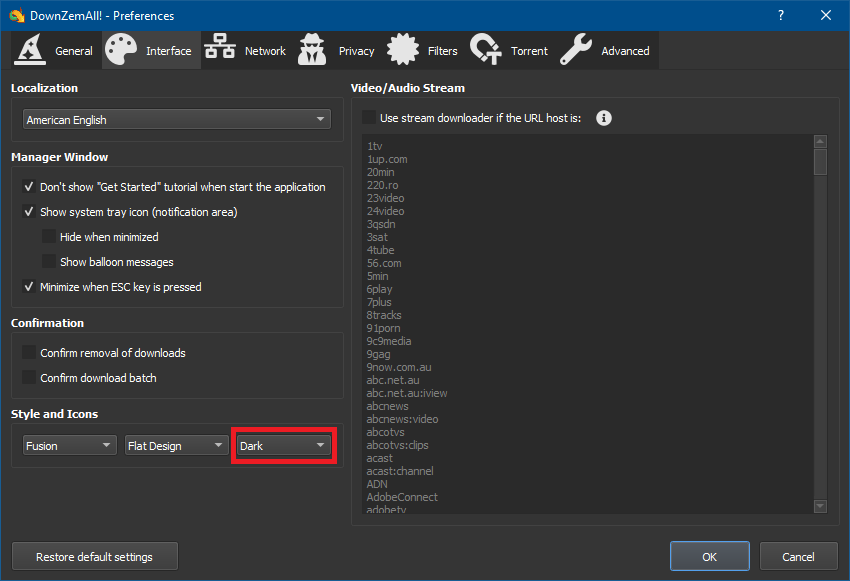Click the stream downloader info icon
850x581 pixels.
(604, 118)
